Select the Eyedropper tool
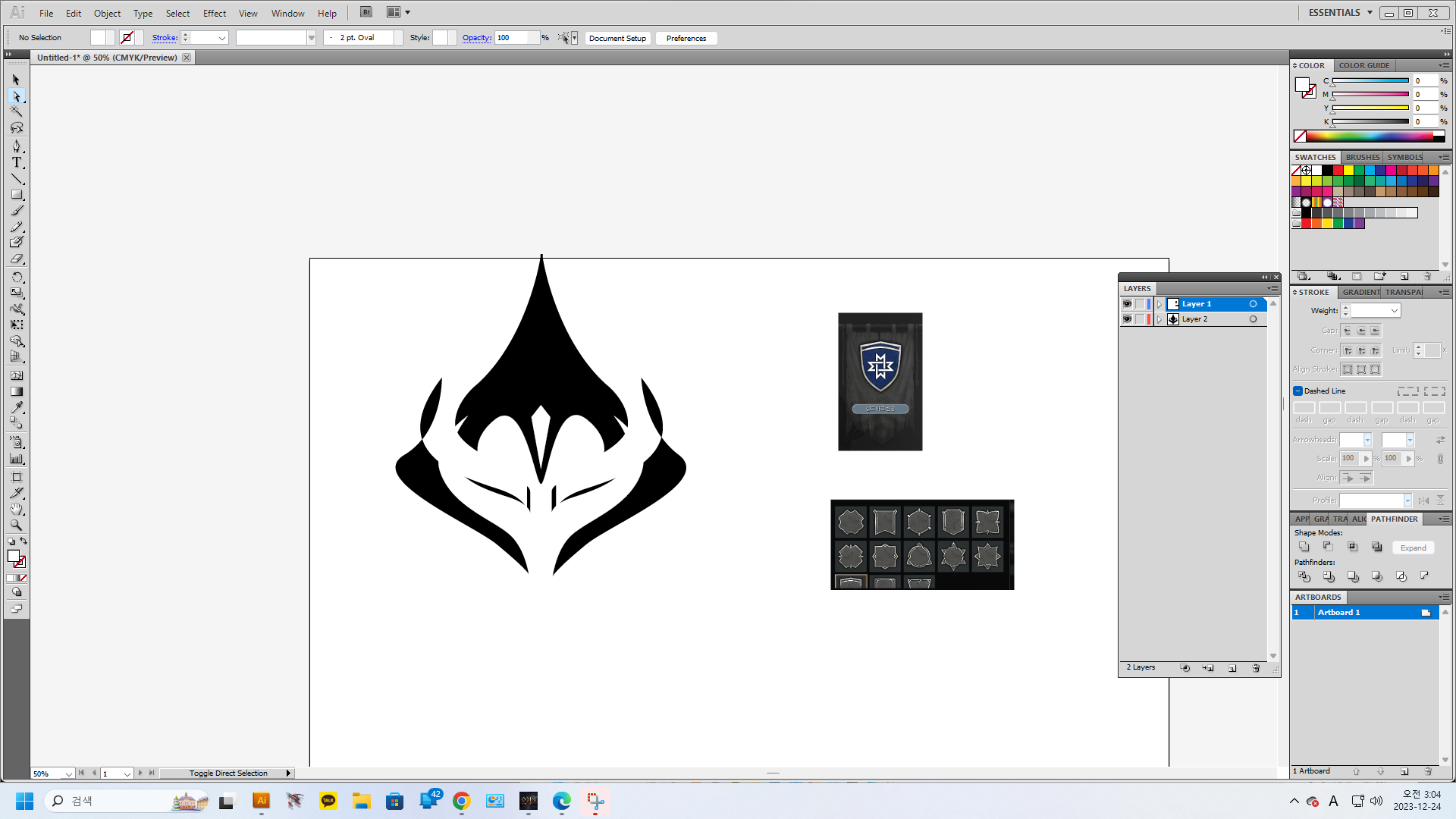The width and height of the screenshot is (1456, 819). coord(17,407)
